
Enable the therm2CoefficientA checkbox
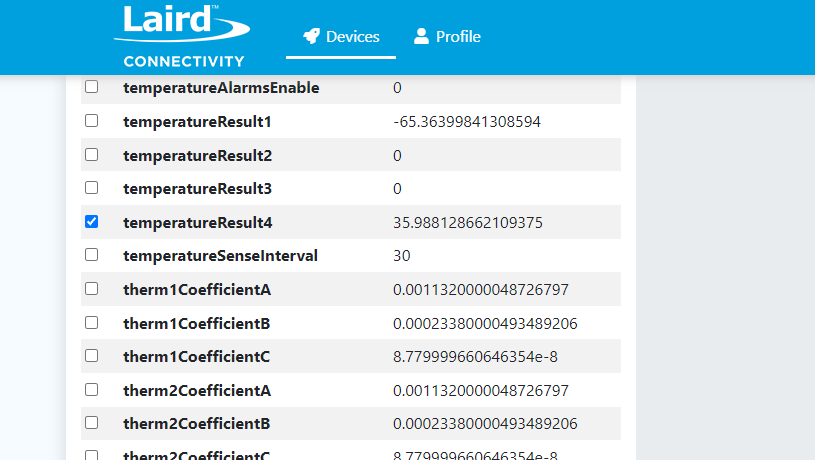[92, 389]
